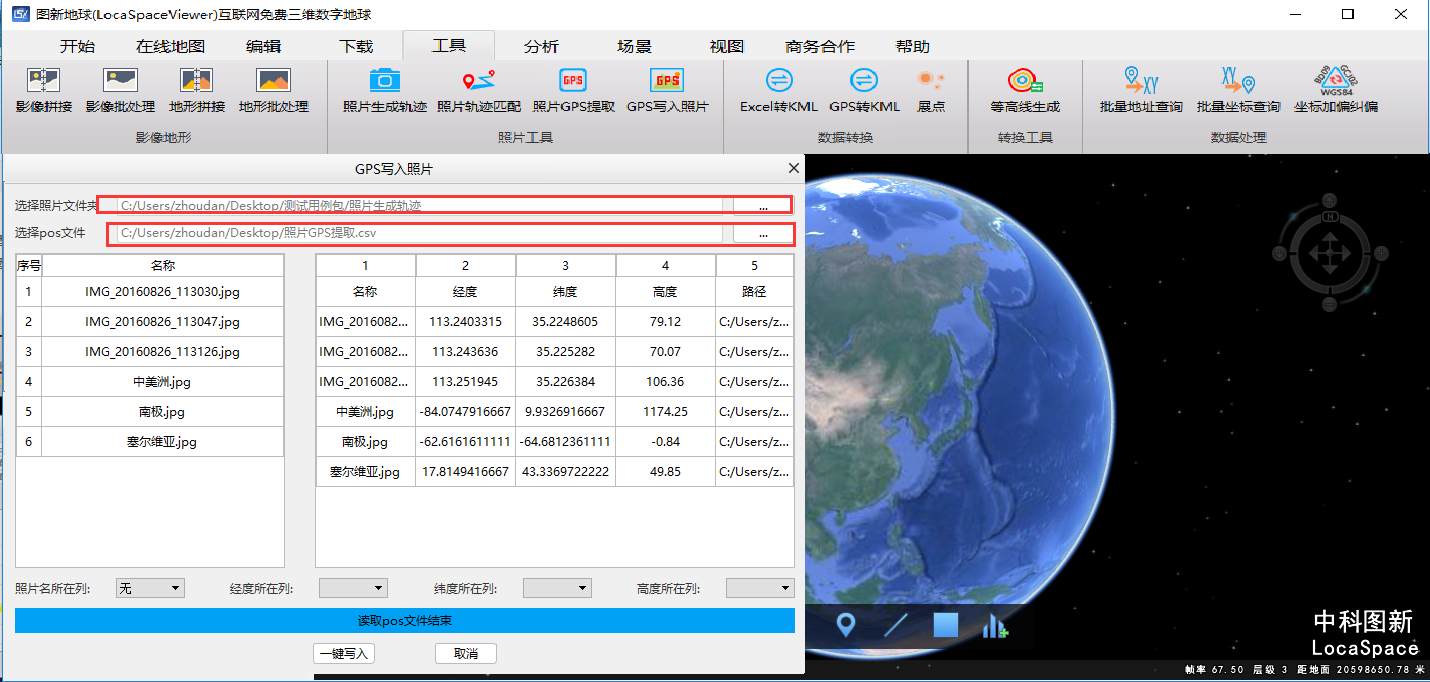Screen dimensions: 1430x682
Task: Launch 批量坐标查询 batch coordinate lookup
Action: (1238, 90)
